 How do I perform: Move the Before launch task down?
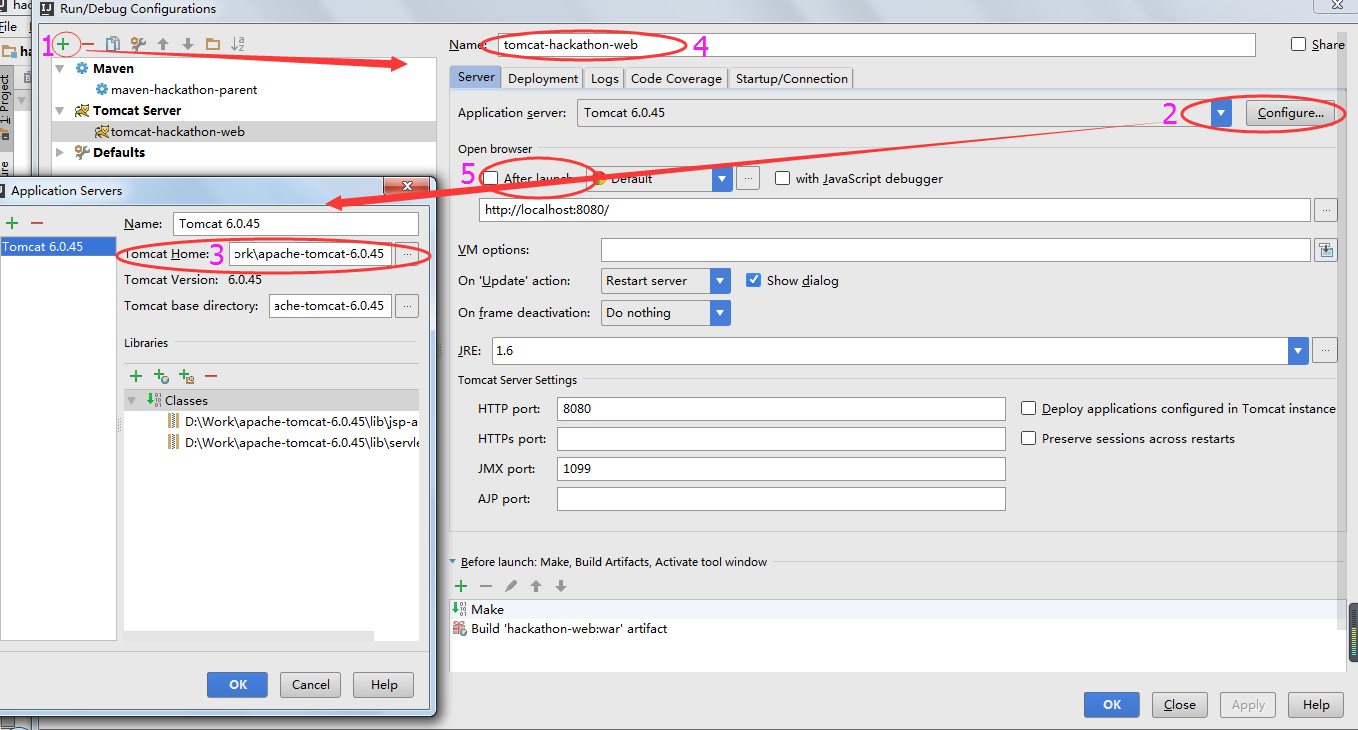pos(561,586)
